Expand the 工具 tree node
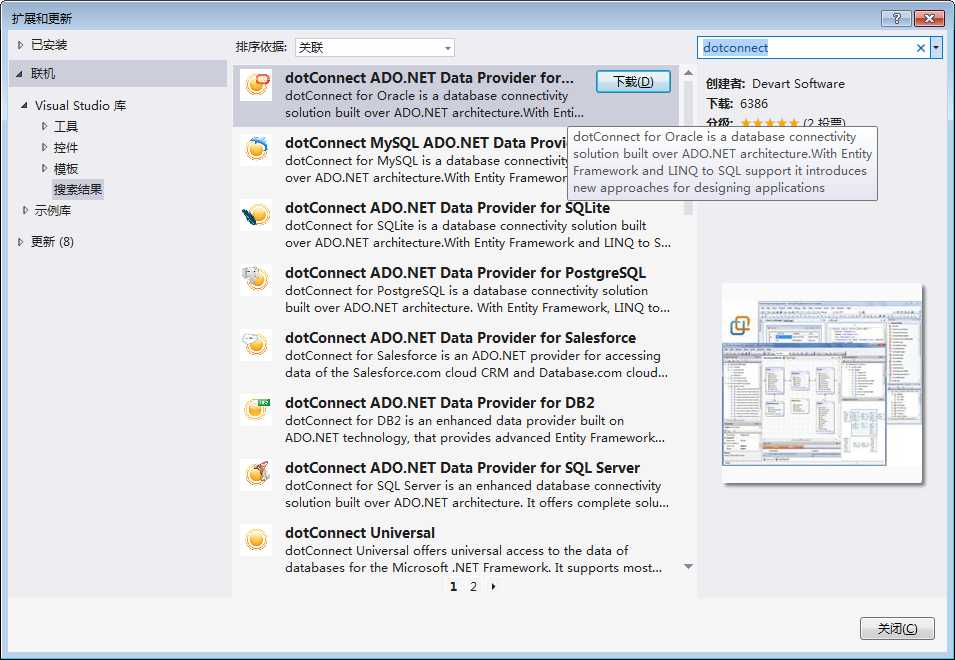955x660 pixels. pos(44,126)
